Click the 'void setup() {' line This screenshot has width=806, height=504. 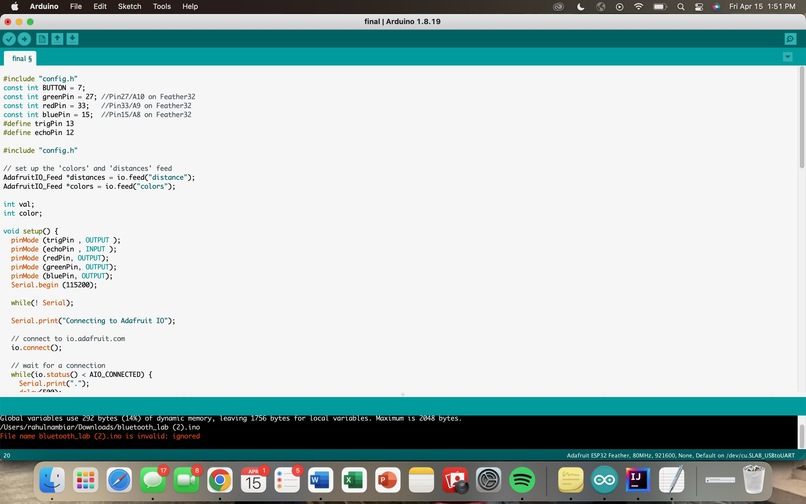tap(31, 231)
